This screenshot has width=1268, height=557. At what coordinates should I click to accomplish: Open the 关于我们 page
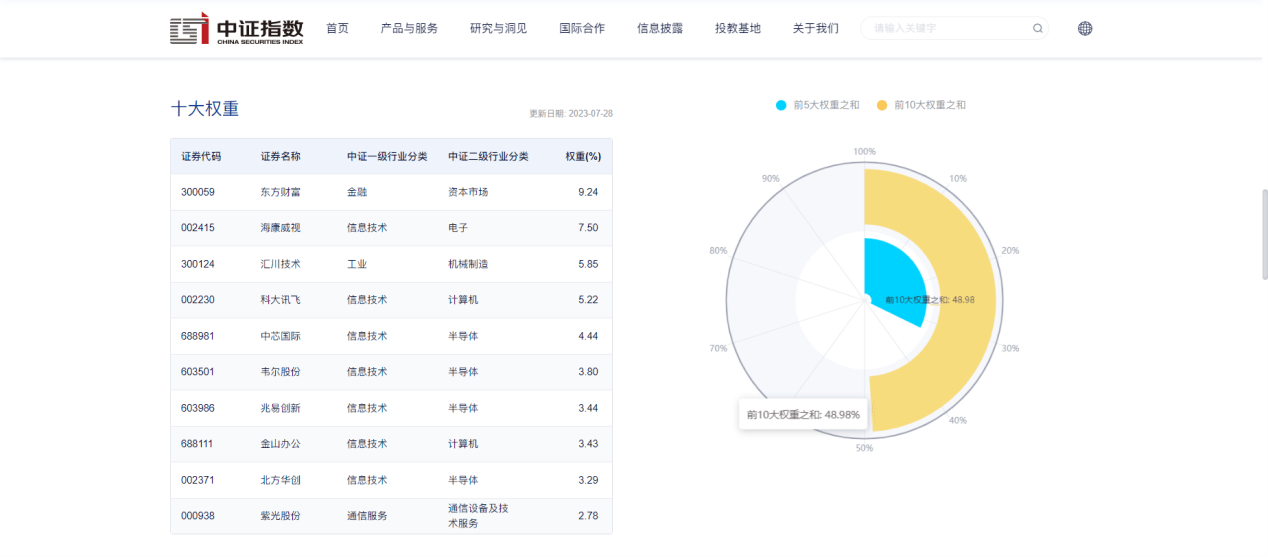[x=815, y=29]
